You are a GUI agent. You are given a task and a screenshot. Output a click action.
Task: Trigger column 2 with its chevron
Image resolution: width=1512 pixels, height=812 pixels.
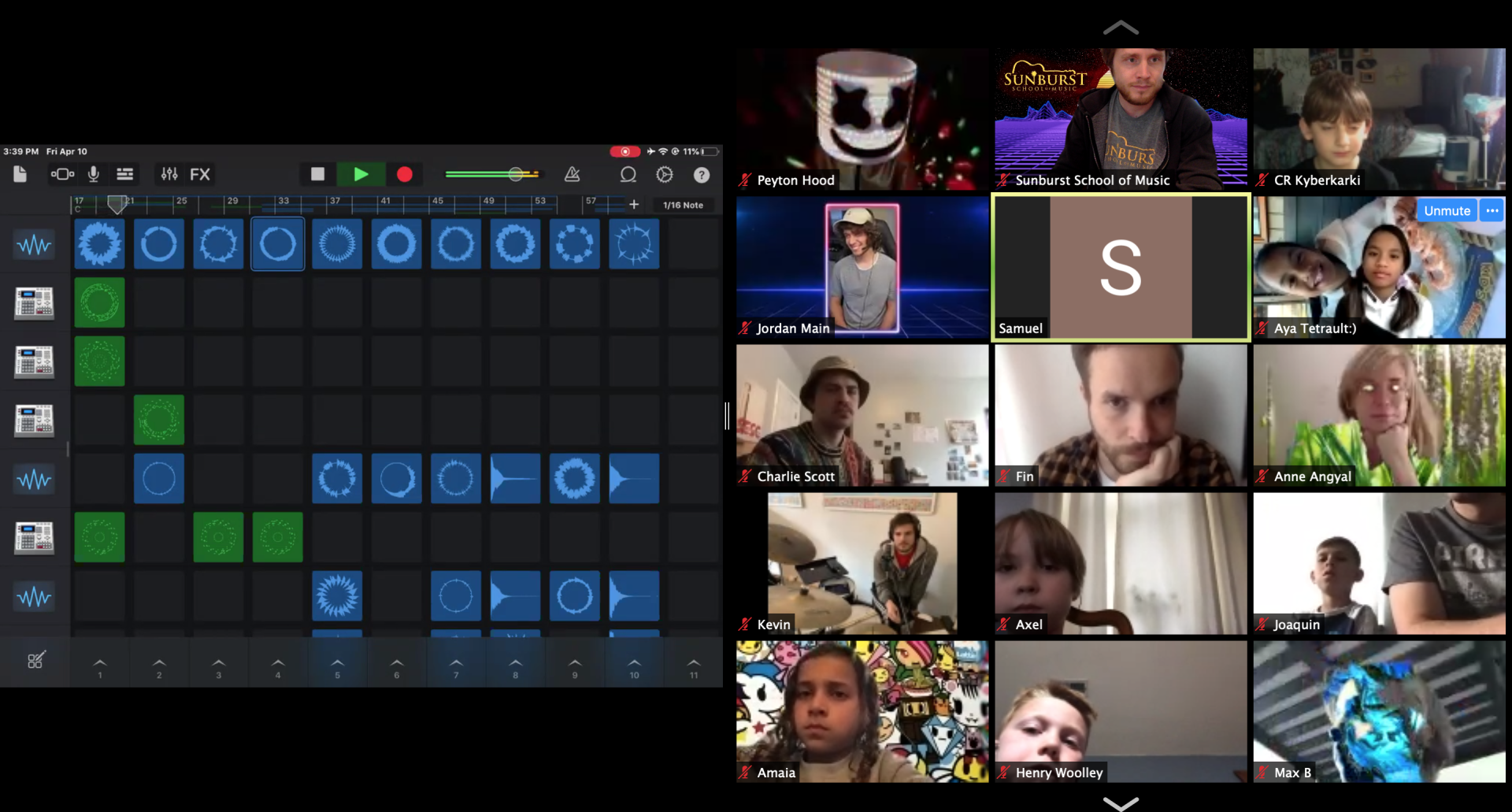(159, 666)
